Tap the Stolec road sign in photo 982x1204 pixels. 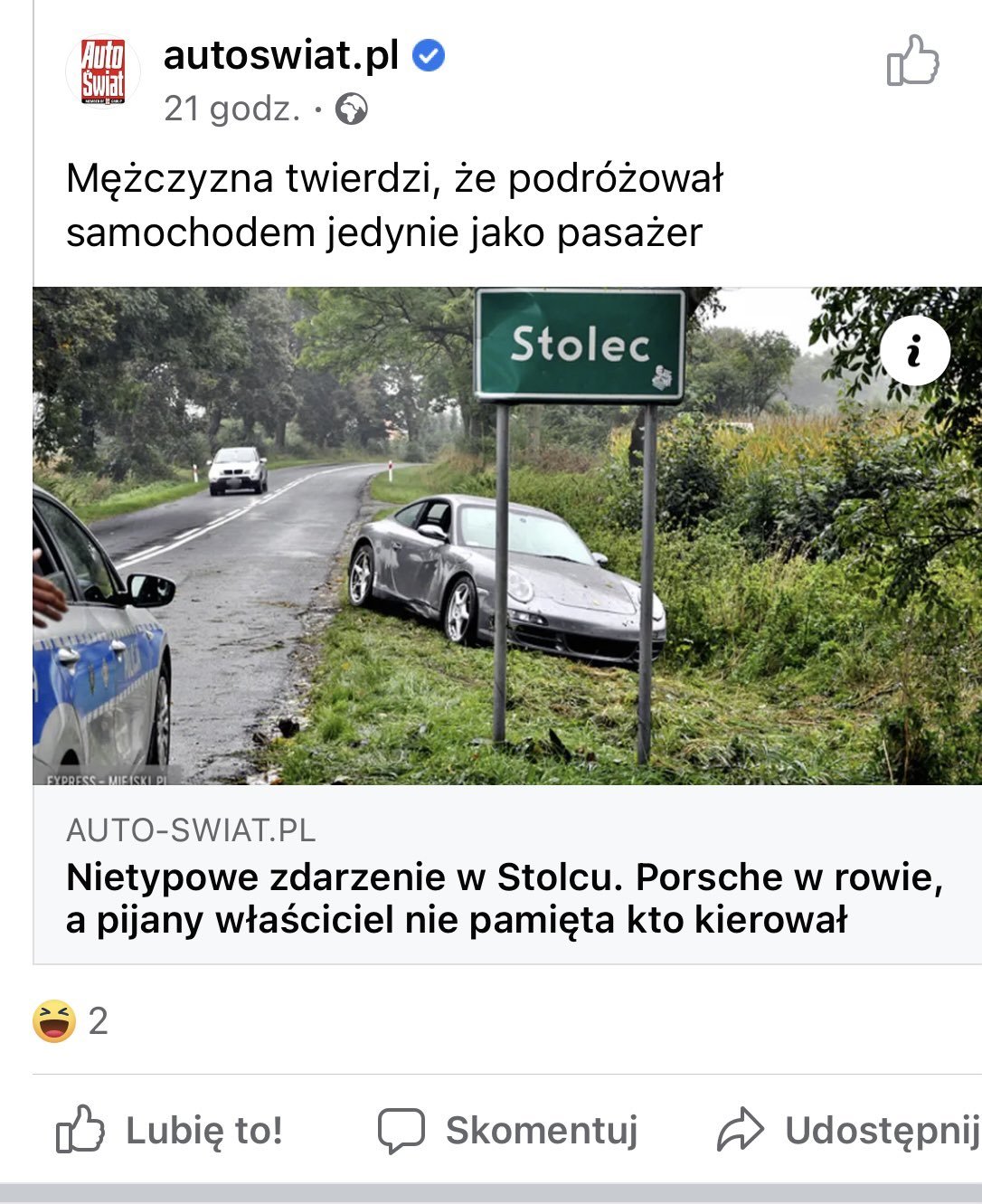coord(580,345)
